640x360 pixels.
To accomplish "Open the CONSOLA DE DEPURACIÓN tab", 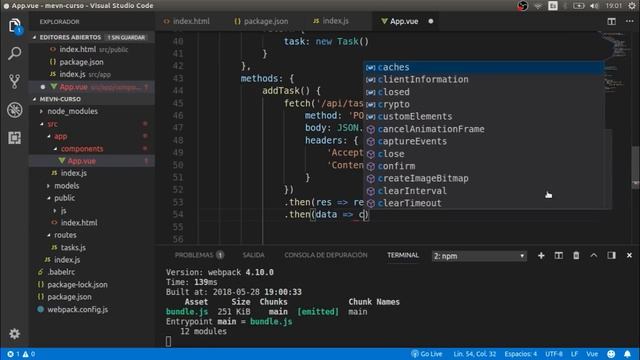I will tap(326, 255).
